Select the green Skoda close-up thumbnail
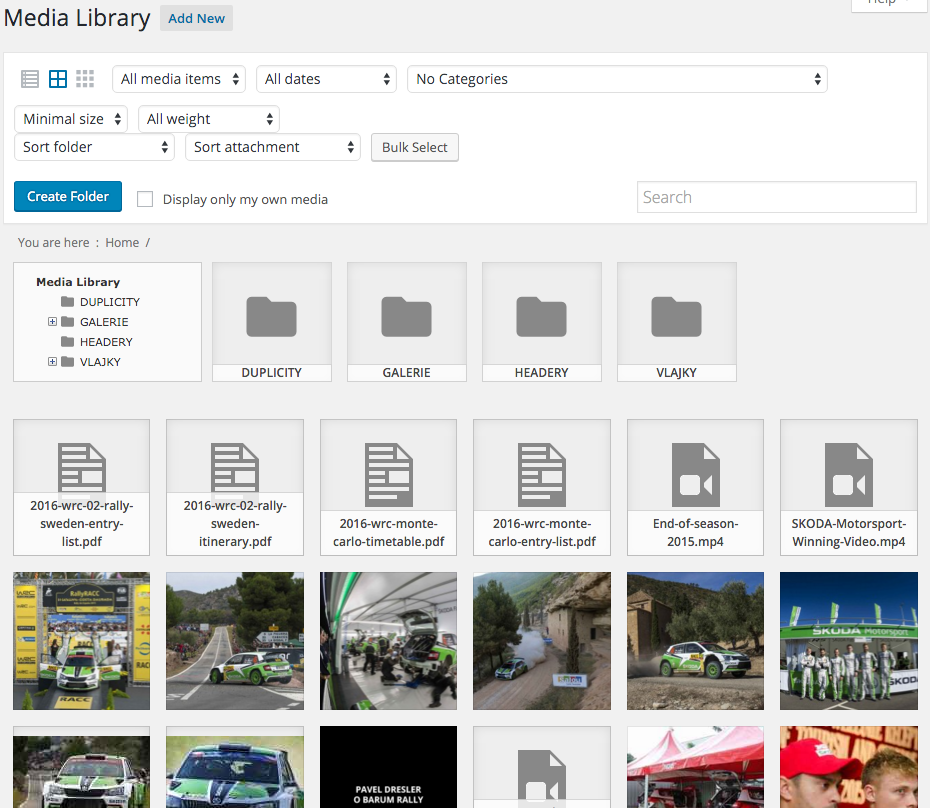Image resolution: width=930 pixels, height=808 pixels. pos(235,767)
